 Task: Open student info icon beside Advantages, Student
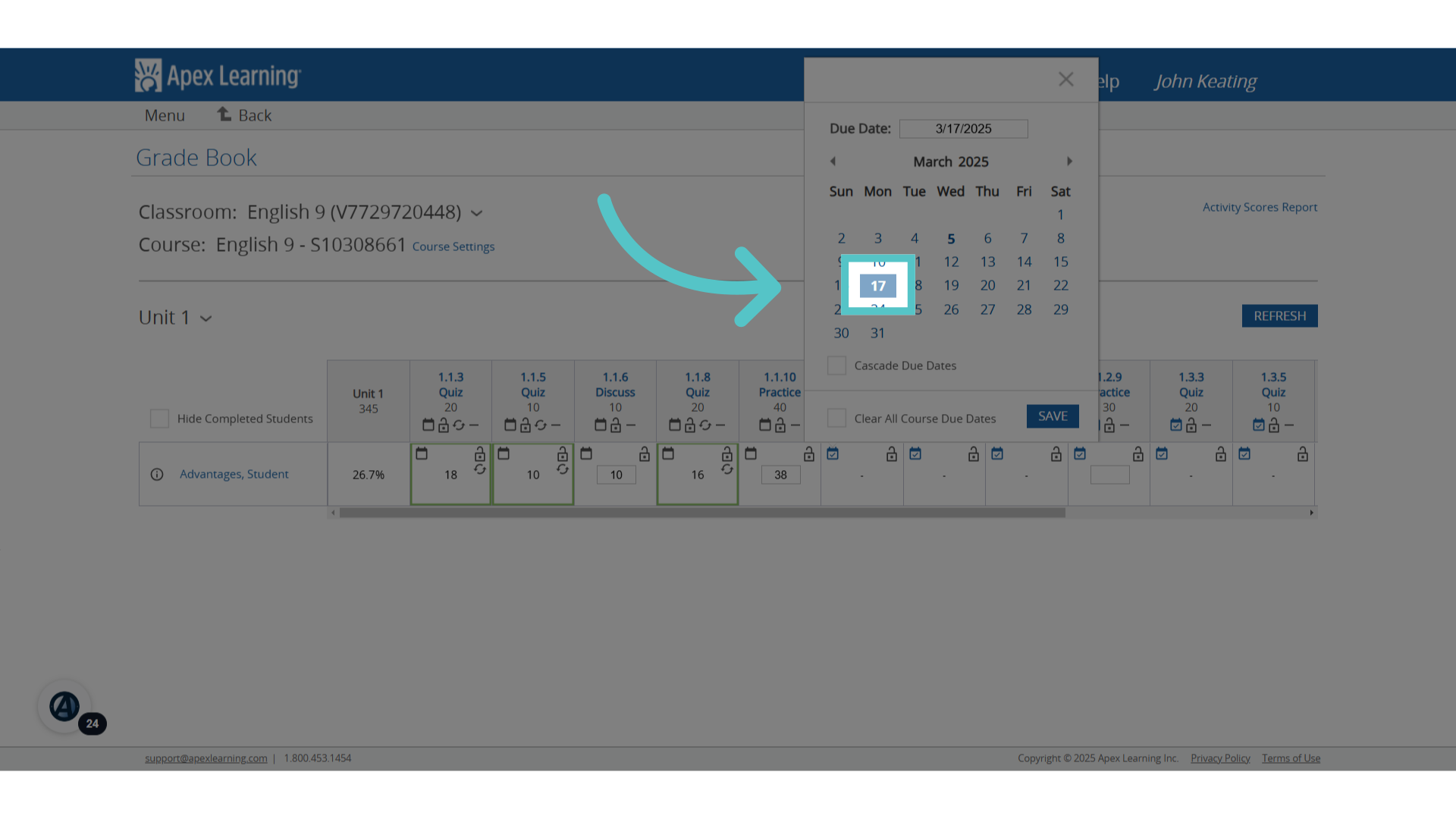[x=157, y=475]
